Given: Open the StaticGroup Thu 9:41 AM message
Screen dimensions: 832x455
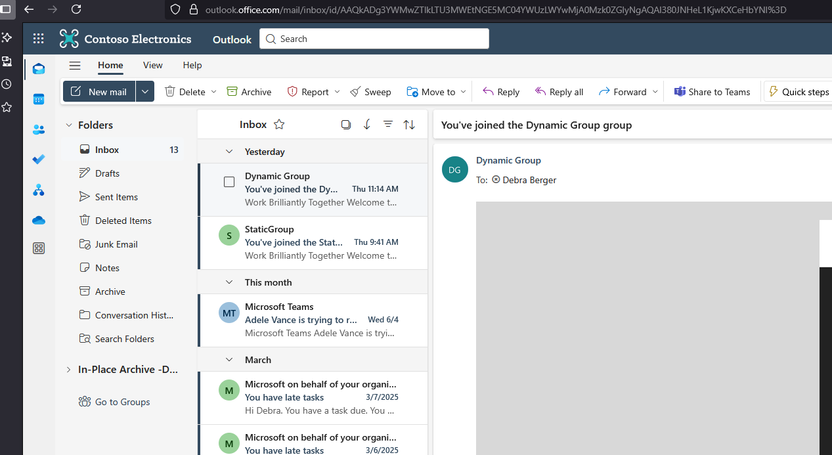Looking at the screenshot, I should 313,242.
